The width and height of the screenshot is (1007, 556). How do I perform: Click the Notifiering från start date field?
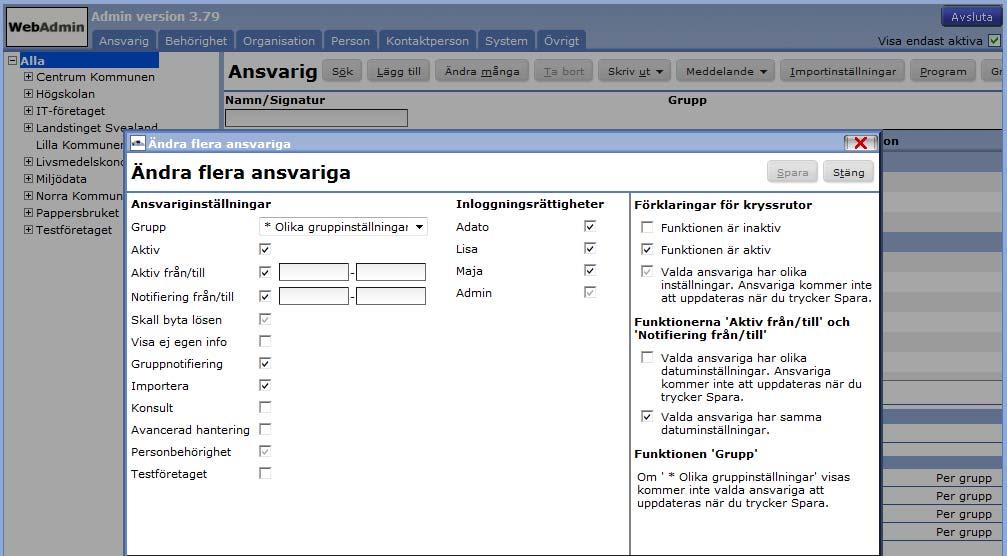coord(314,296)
